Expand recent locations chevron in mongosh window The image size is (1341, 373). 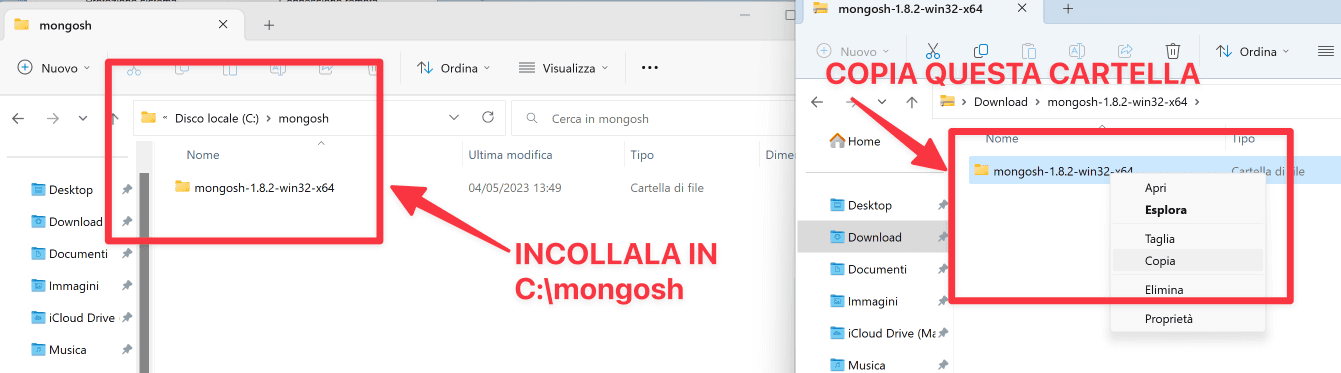82,118
